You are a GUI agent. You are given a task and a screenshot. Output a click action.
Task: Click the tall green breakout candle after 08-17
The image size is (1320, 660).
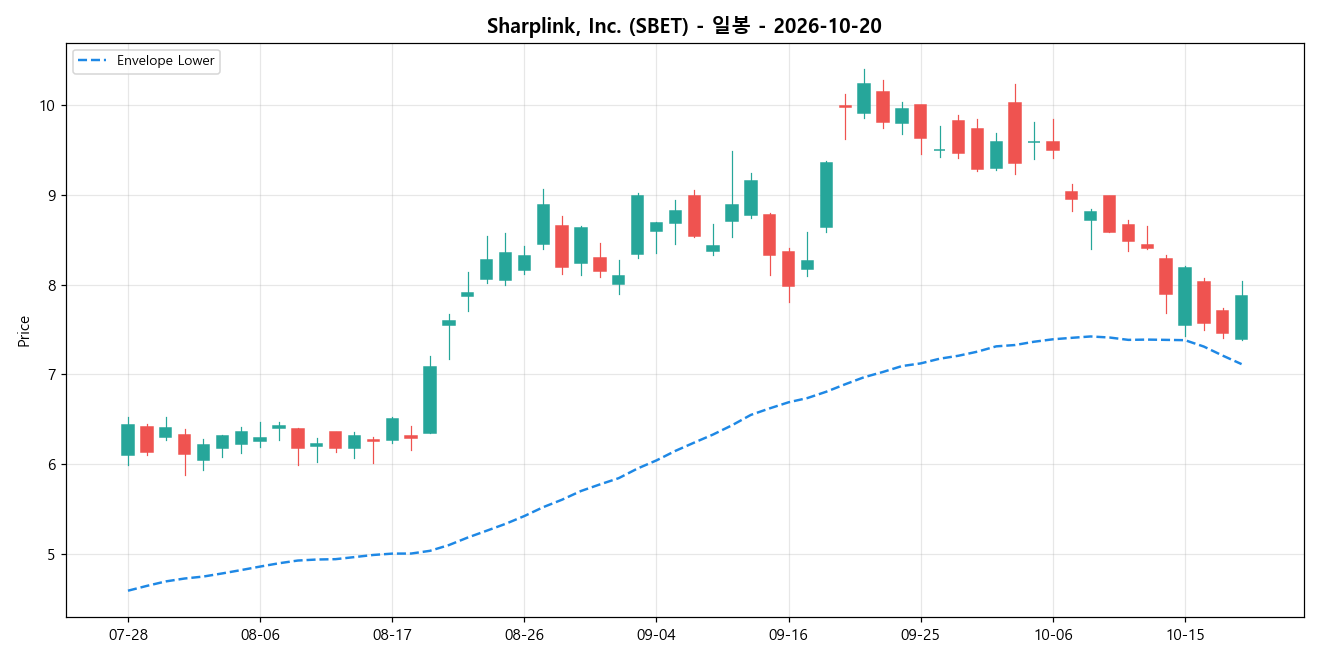430,400
